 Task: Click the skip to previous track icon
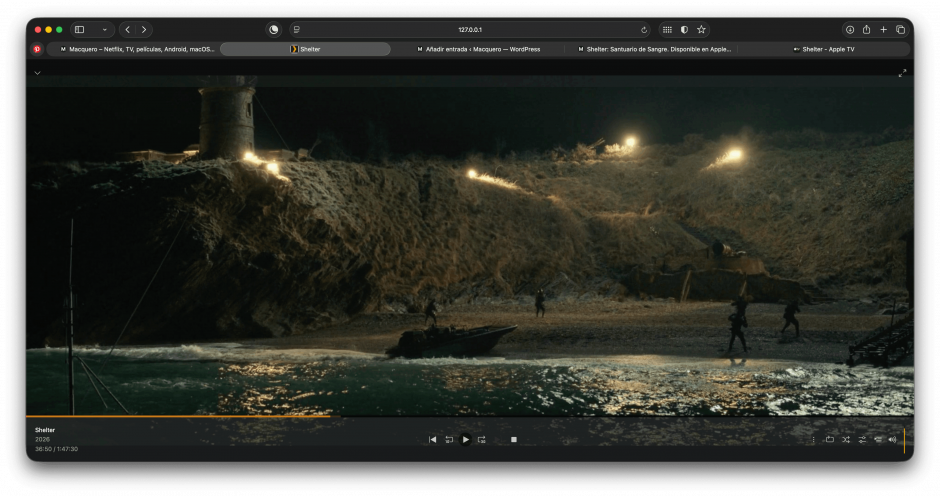432,439
